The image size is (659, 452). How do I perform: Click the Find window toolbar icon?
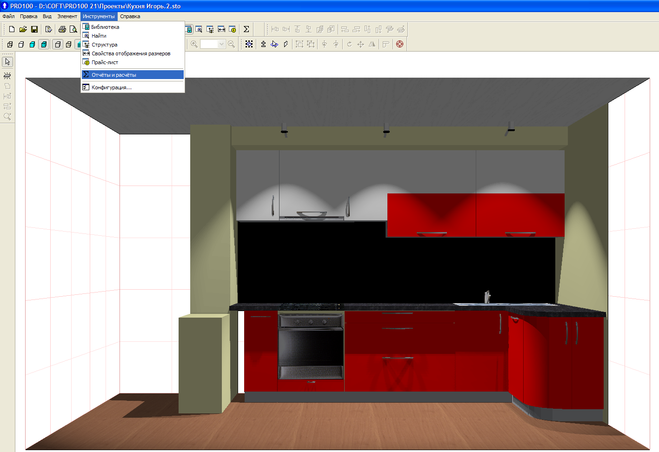coord(198,29)
